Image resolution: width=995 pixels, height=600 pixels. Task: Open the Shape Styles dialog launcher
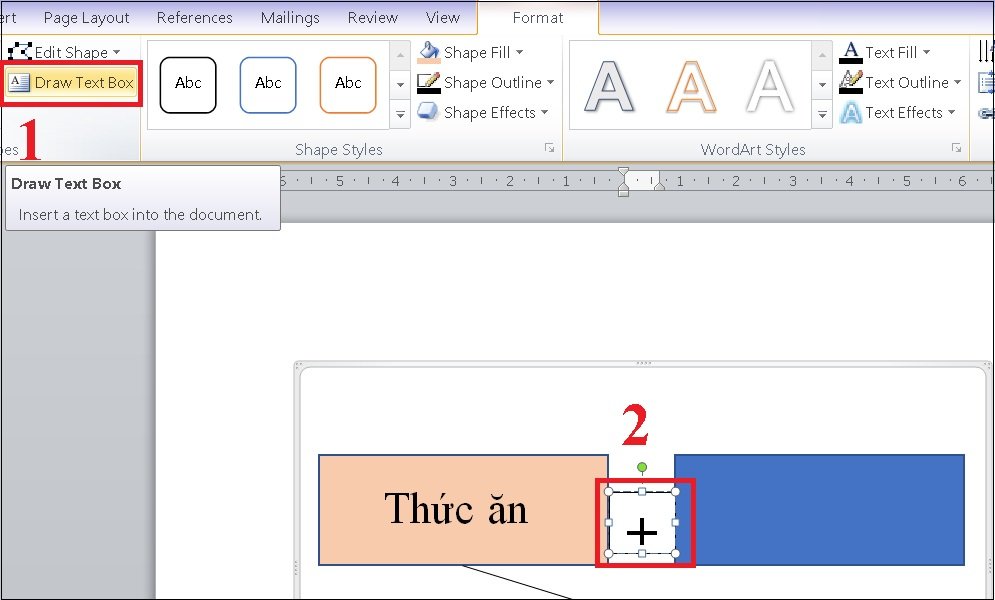tap(550, 148)
